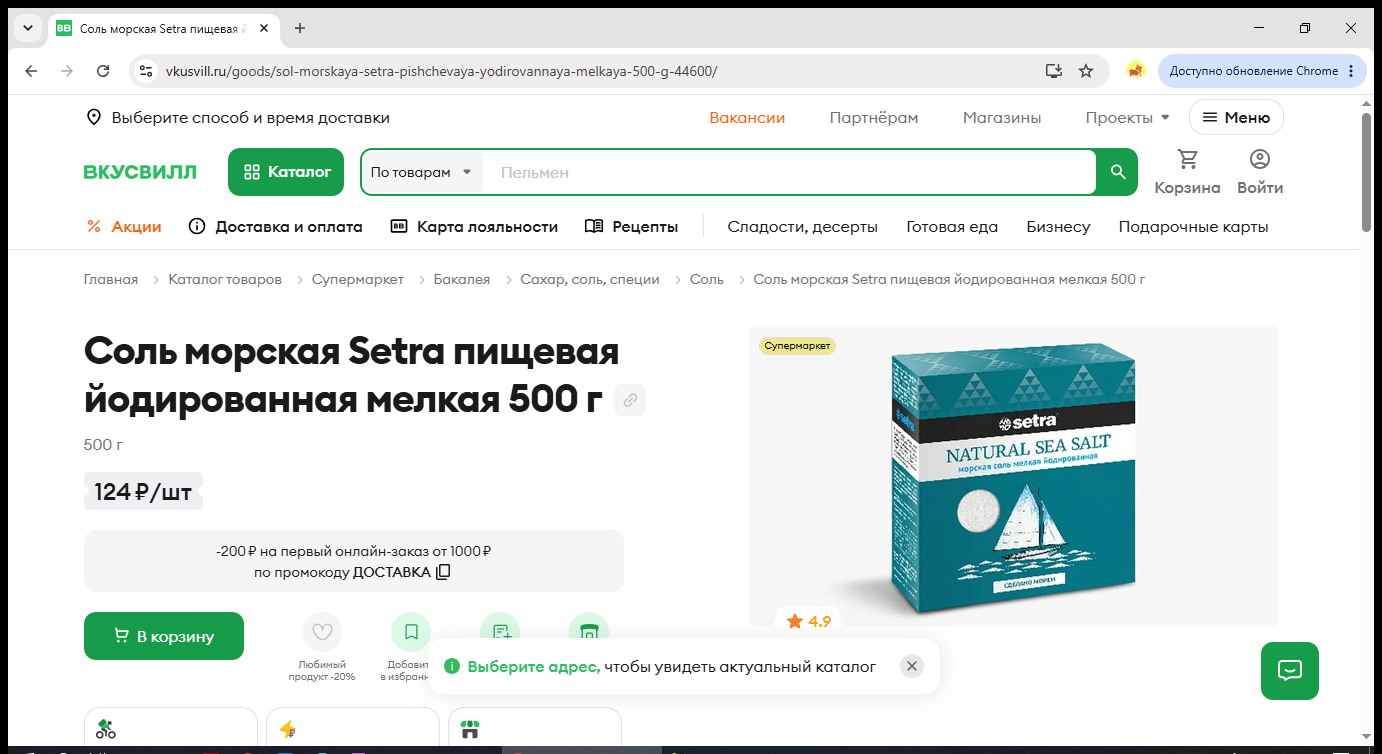Expand the По товарам search filter
The image size is (1382, 754).
tap(422, 172)
